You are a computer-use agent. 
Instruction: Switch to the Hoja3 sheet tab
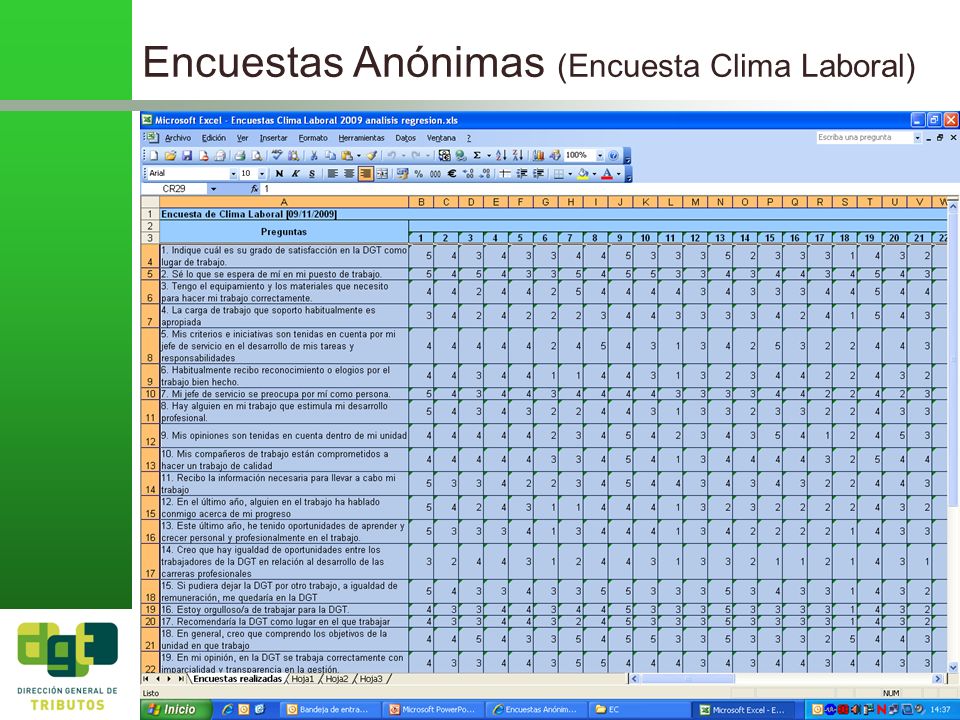click(x=371, y=679)
